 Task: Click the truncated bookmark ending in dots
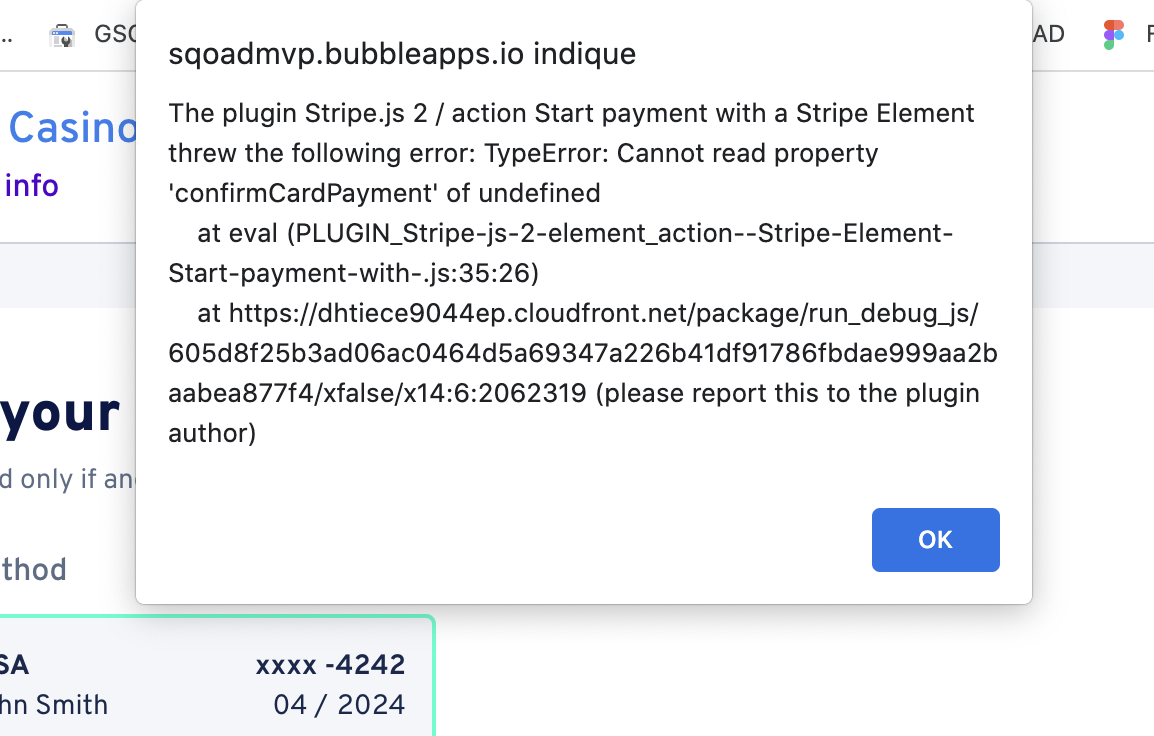[x=7, y=35]
